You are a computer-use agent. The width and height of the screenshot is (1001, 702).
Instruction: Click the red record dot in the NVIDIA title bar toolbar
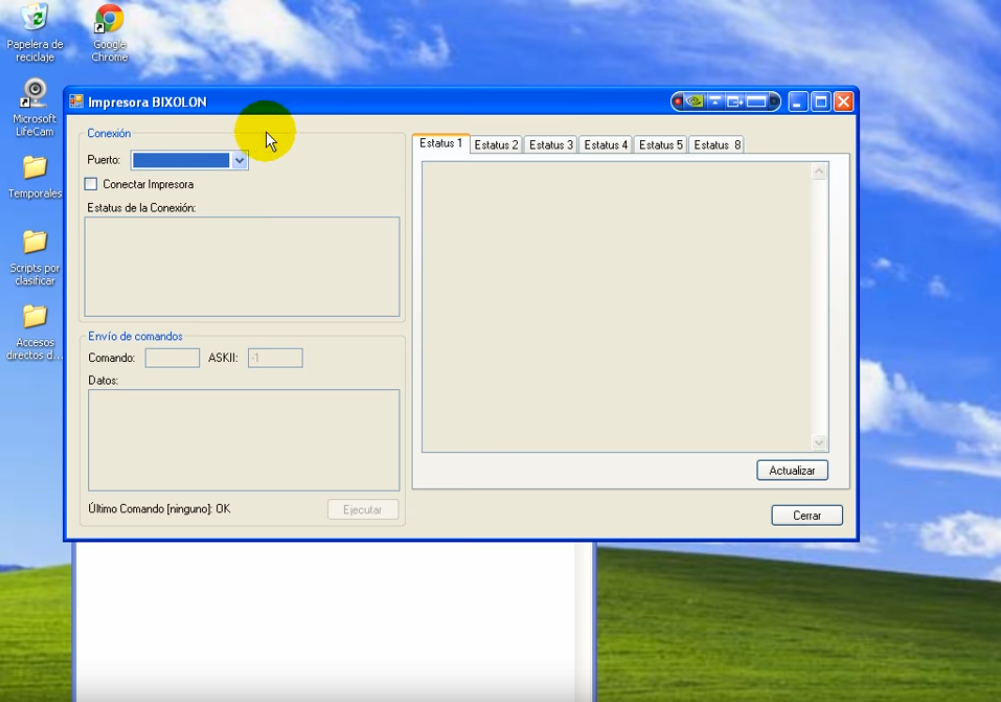[x=678, y=101]
